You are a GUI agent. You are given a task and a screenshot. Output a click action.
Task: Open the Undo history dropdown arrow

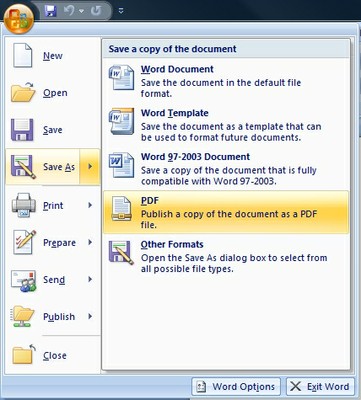(x=81, y=11)
